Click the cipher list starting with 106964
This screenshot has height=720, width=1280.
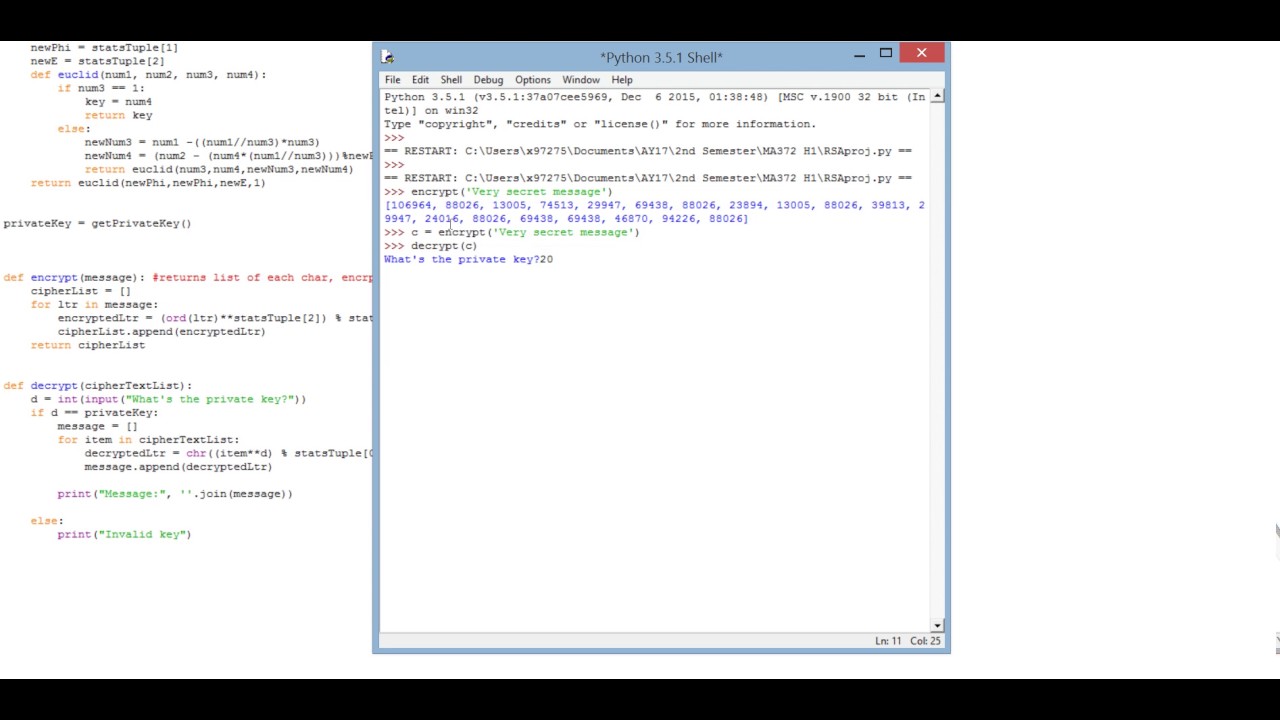click(655, 212)
